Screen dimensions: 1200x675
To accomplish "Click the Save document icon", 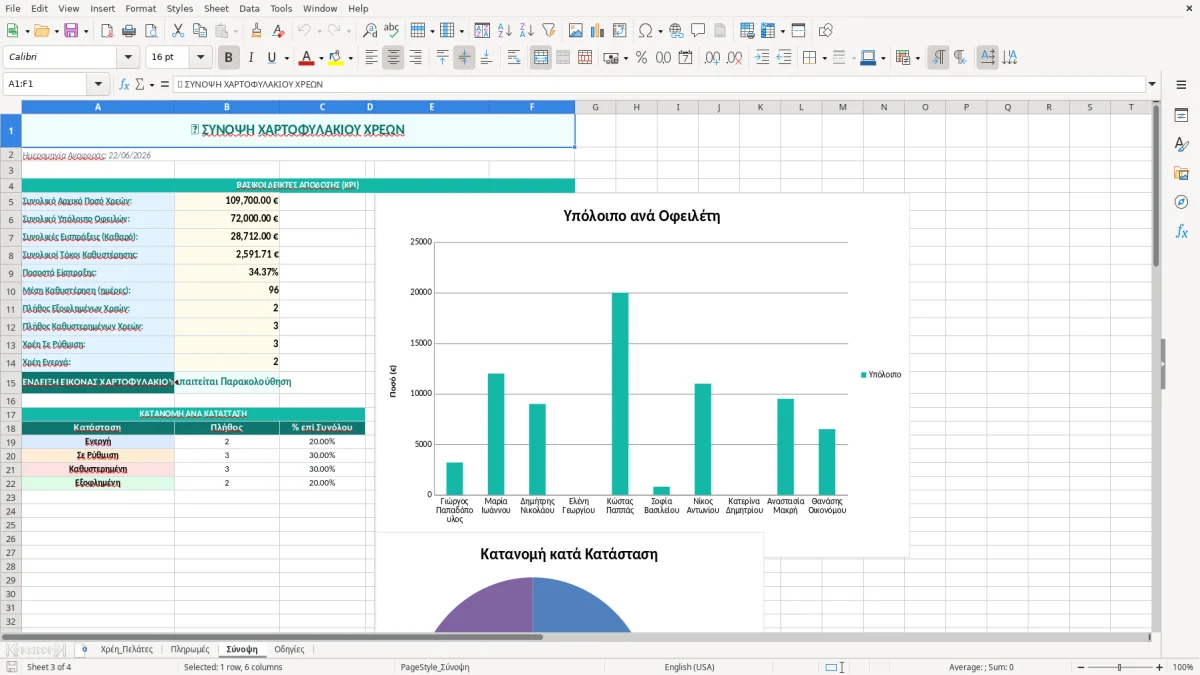I will 71,31.
